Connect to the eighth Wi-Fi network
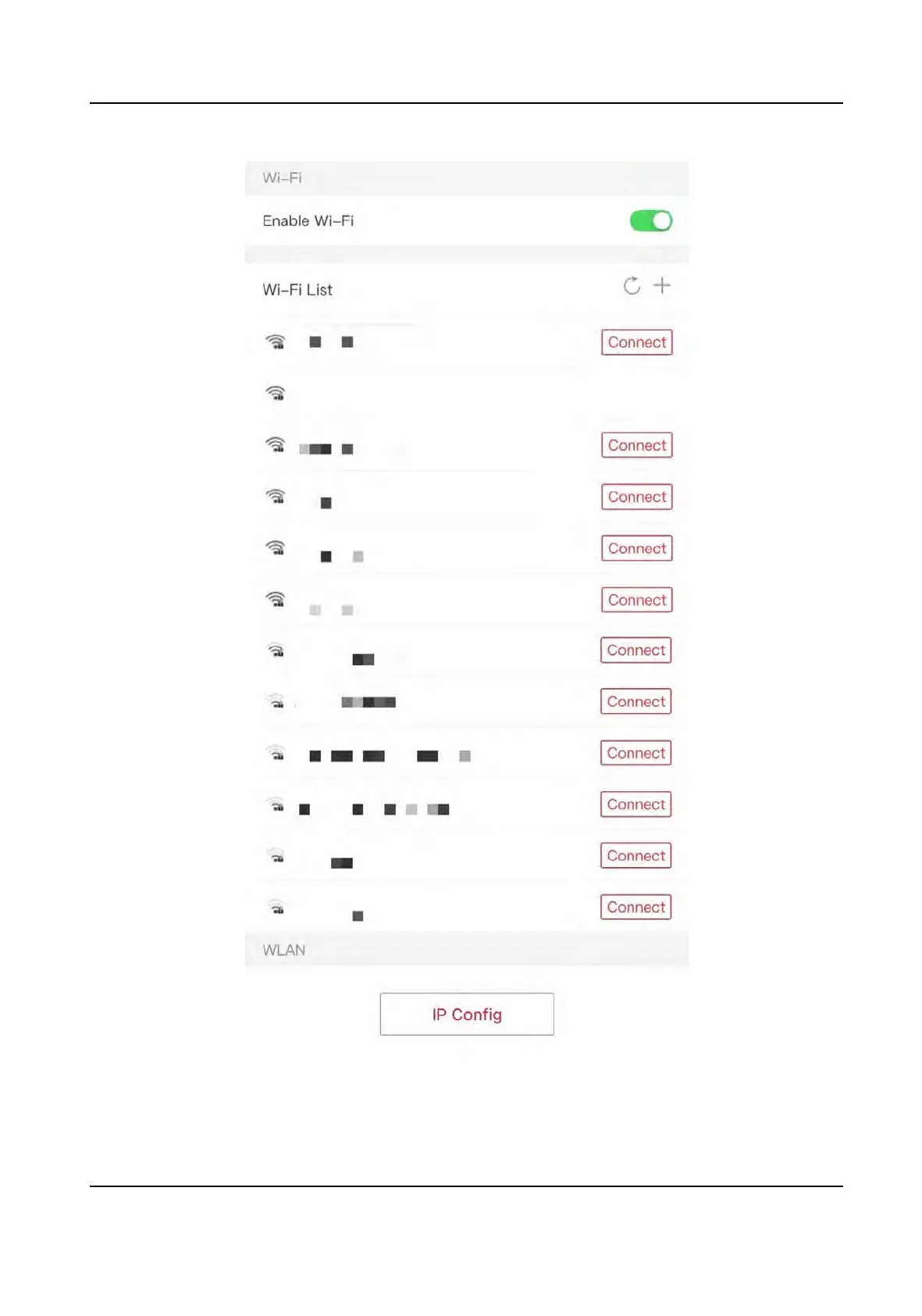Screen dimensions: 922x1316 pos(635,701)
